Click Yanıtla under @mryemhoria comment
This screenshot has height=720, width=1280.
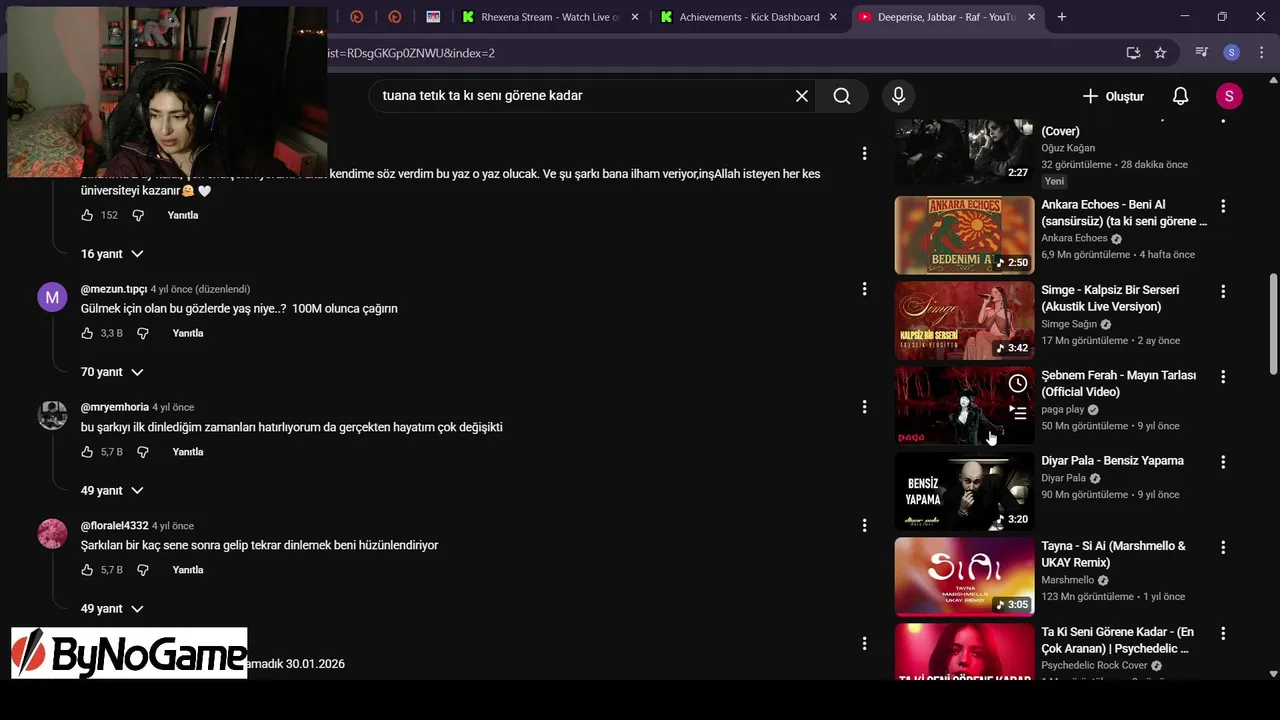point(188,452)
